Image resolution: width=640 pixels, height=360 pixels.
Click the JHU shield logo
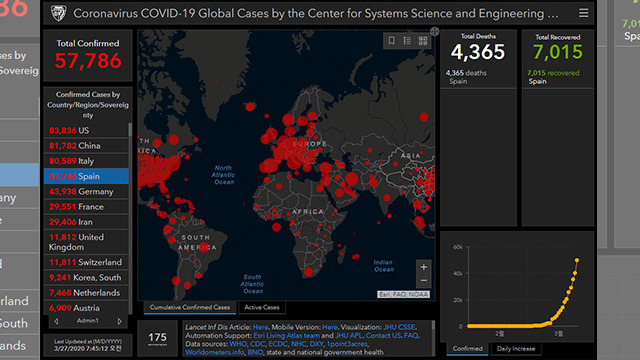point(58,13)
